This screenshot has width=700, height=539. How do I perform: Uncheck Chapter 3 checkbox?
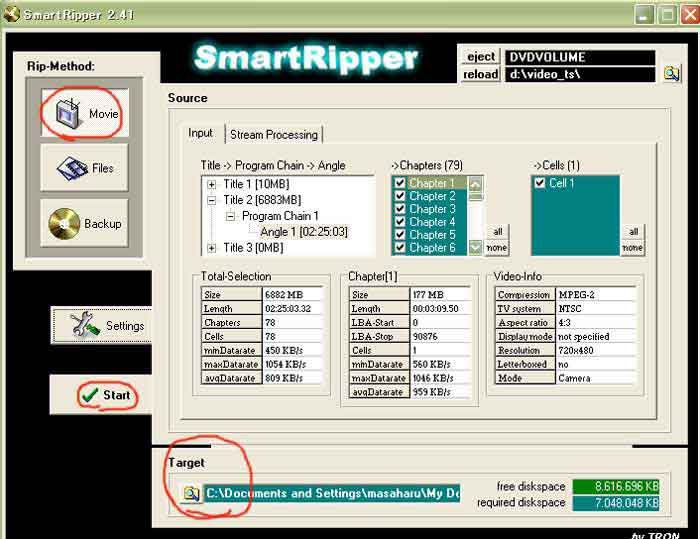[x=400, y=209]
